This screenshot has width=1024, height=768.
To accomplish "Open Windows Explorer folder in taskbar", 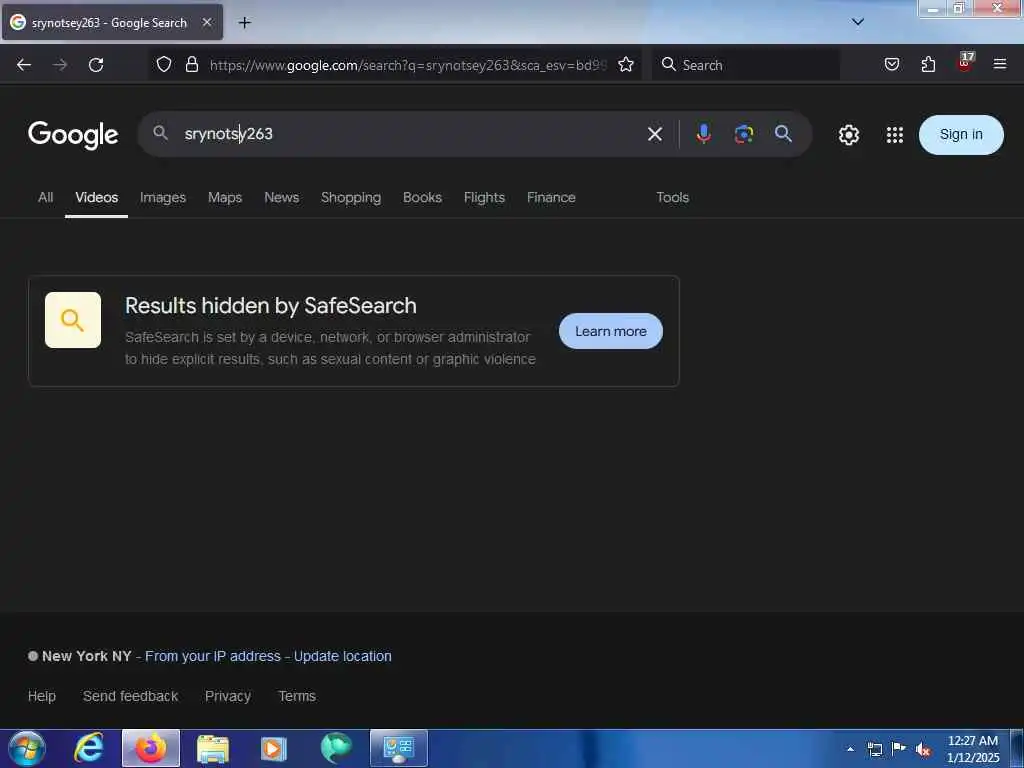I will point(213,749).
